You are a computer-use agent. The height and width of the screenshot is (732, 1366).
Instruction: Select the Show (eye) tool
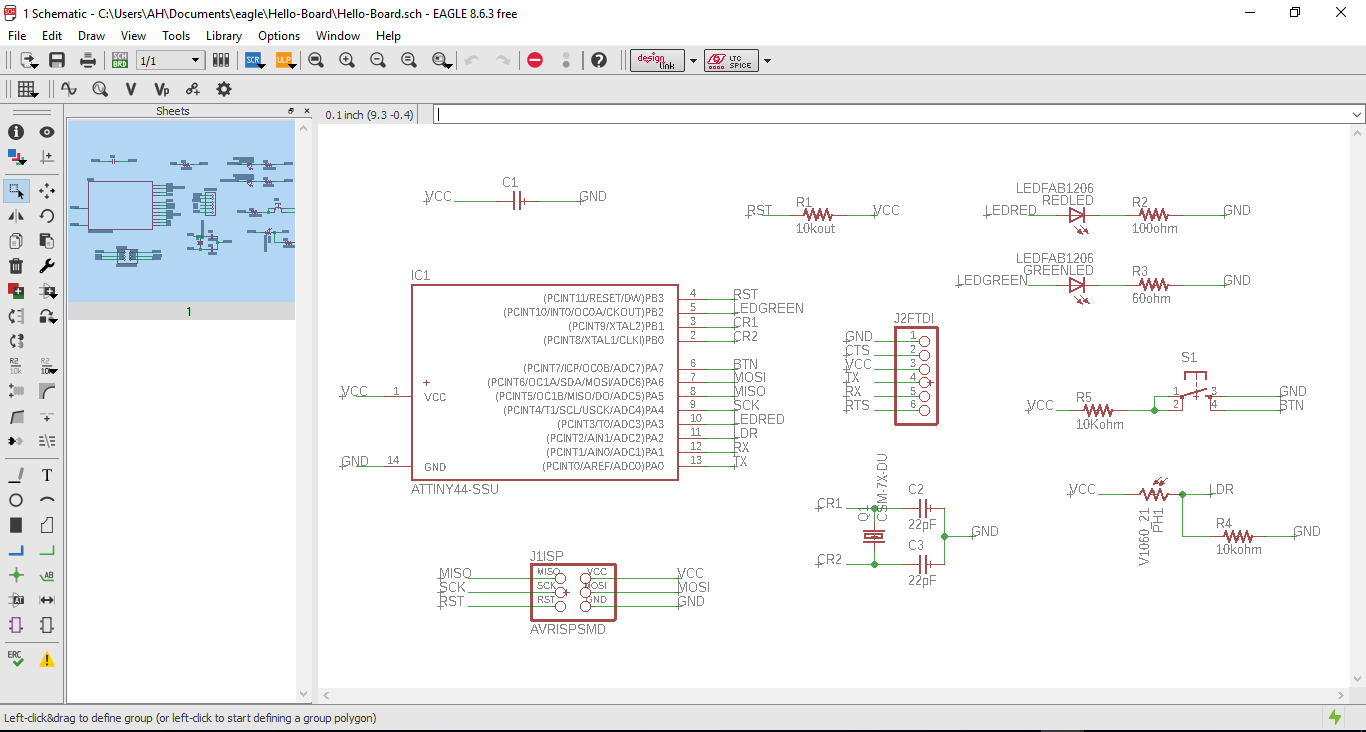[47, 132]
